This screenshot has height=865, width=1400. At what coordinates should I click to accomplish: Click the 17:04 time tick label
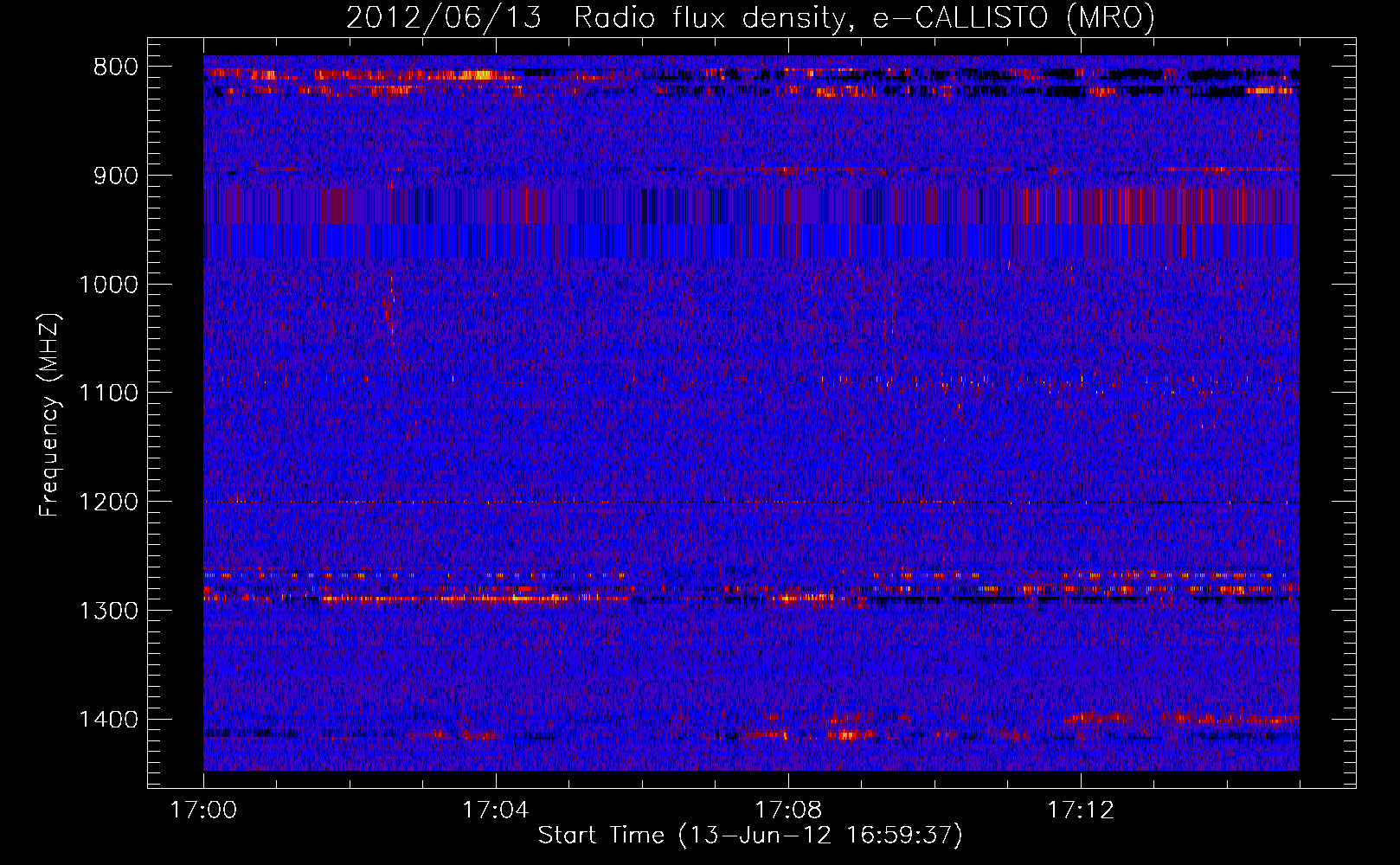[496, 811]
